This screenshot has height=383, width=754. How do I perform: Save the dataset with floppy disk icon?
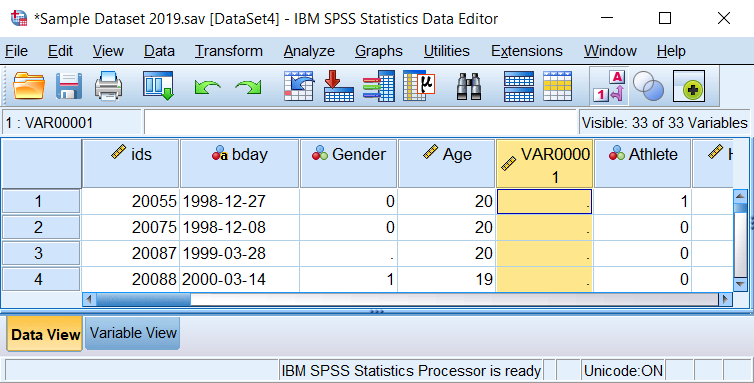click(69, 86)
